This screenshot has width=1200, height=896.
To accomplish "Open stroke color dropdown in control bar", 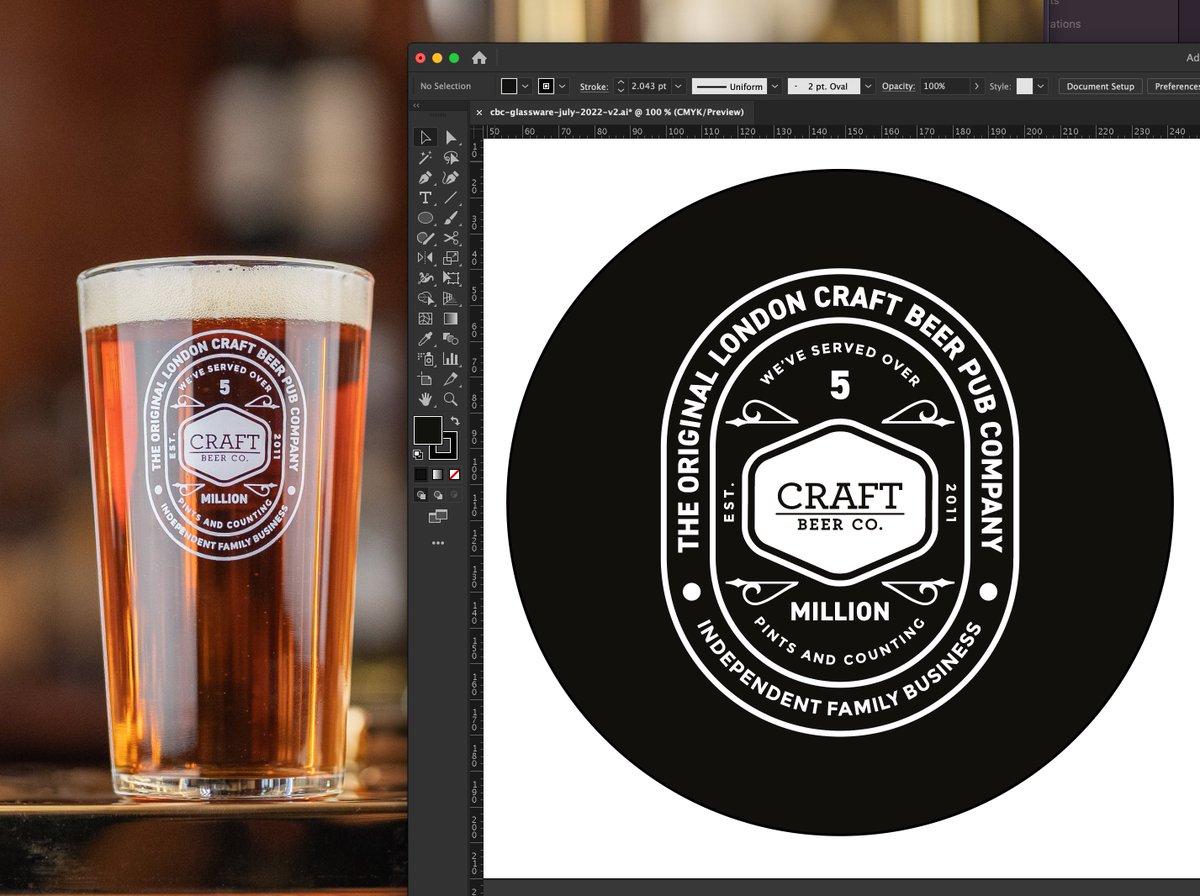I will coord(563,86).
